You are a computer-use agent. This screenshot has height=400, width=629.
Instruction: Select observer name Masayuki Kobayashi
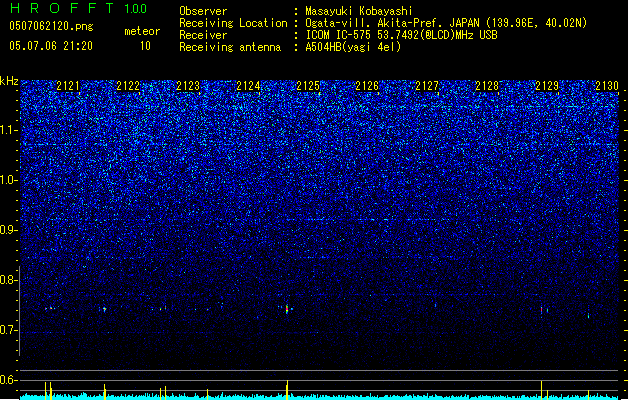click(359, 11)
